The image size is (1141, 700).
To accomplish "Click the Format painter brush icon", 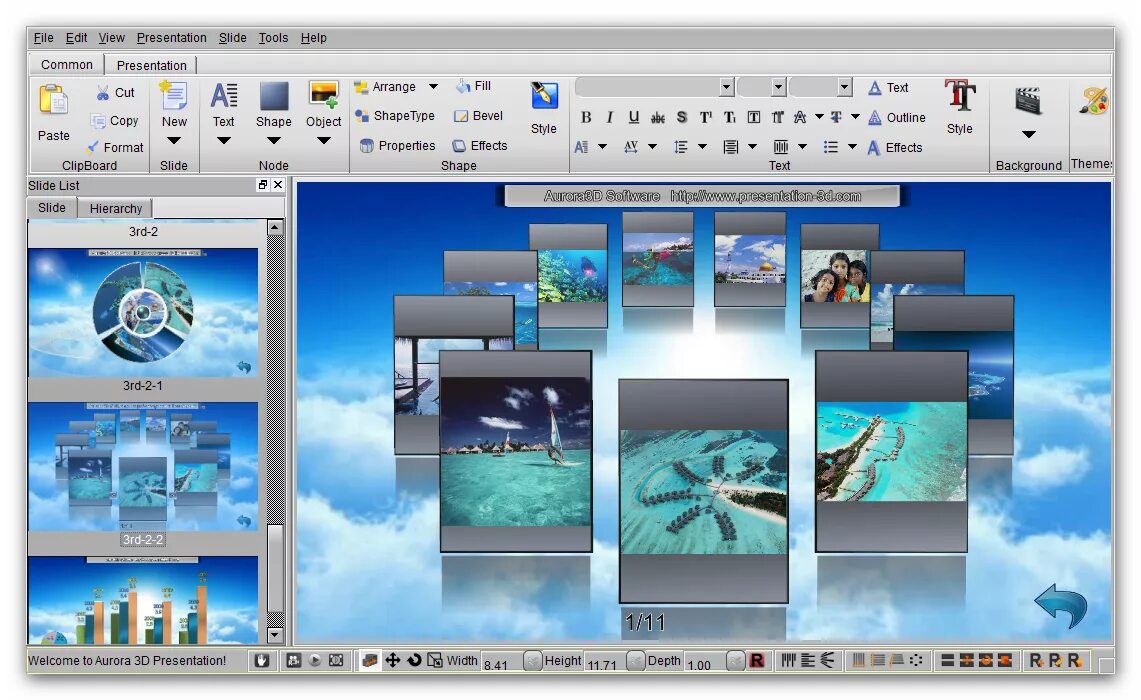I will [93, 147].
